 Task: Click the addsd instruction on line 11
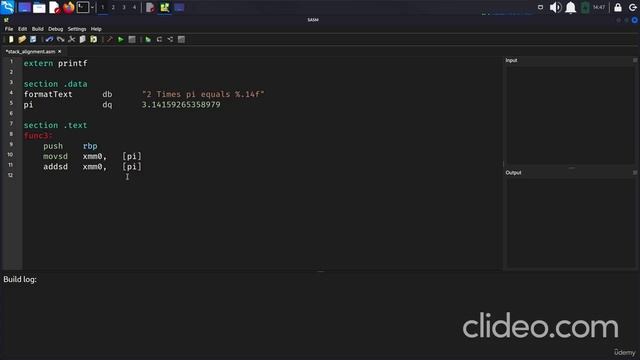pos(92,167)
